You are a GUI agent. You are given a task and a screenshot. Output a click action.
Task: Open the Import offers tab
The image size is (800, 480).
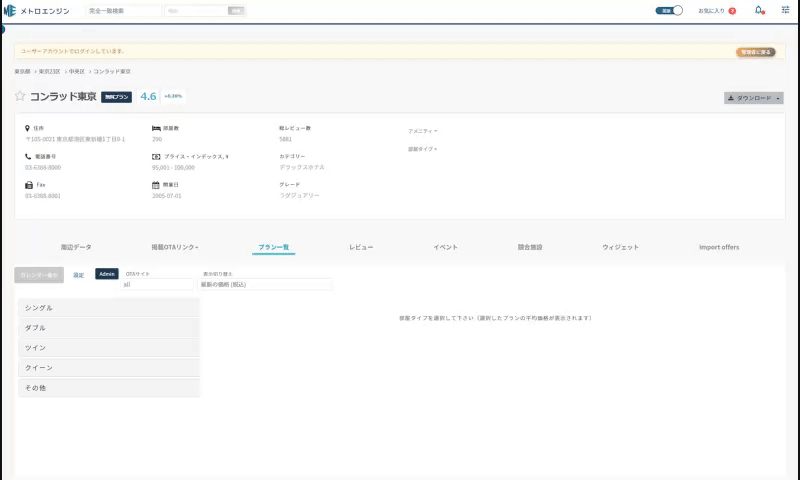click(718, 247)
